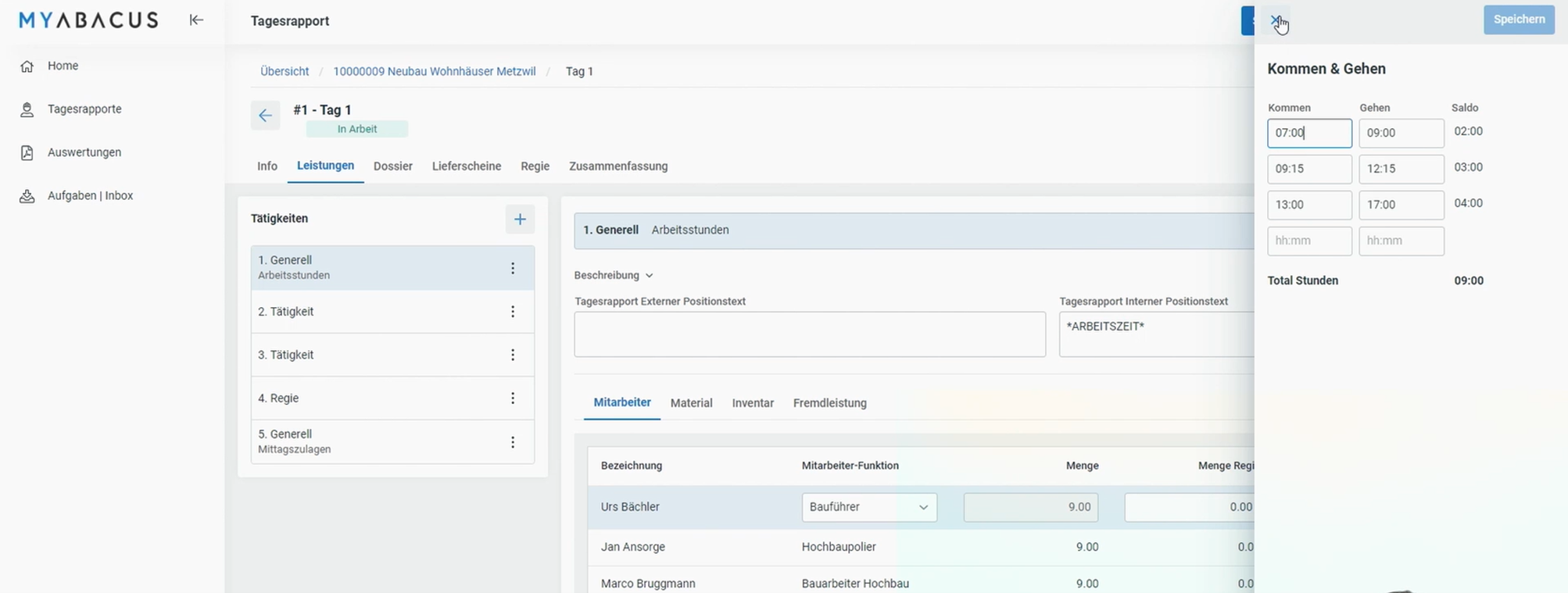Switch to the Material tab

692,403
